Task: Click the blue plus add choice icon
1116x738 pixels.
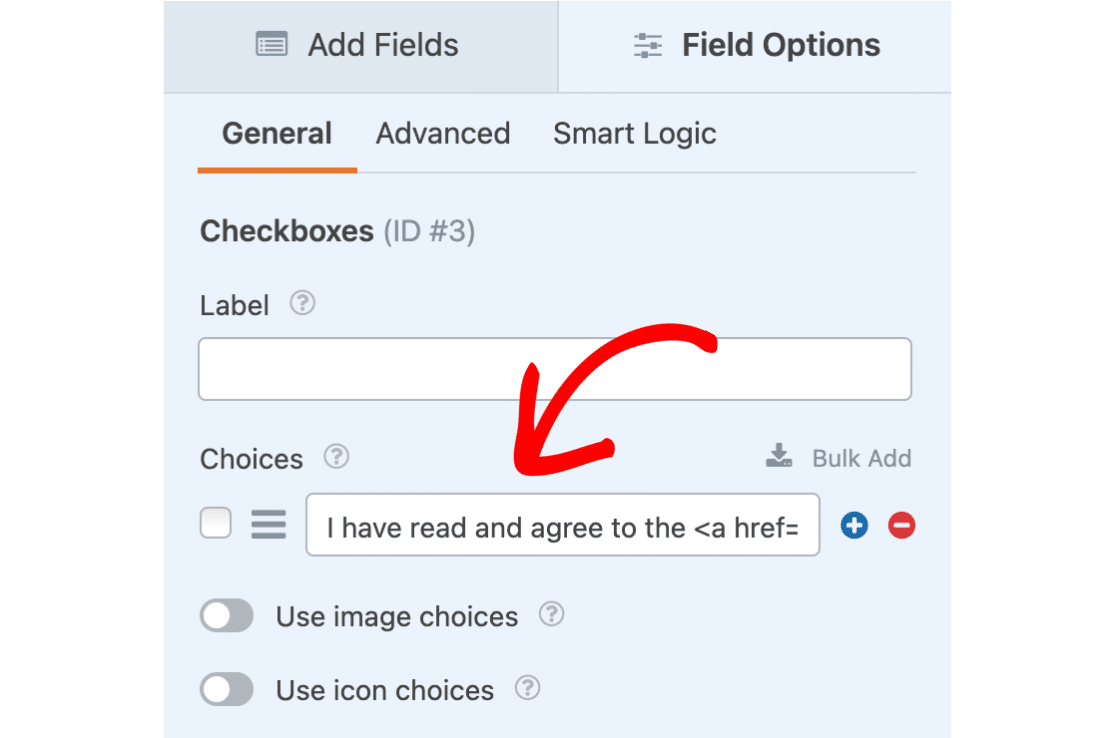Action: click(854, 525)
